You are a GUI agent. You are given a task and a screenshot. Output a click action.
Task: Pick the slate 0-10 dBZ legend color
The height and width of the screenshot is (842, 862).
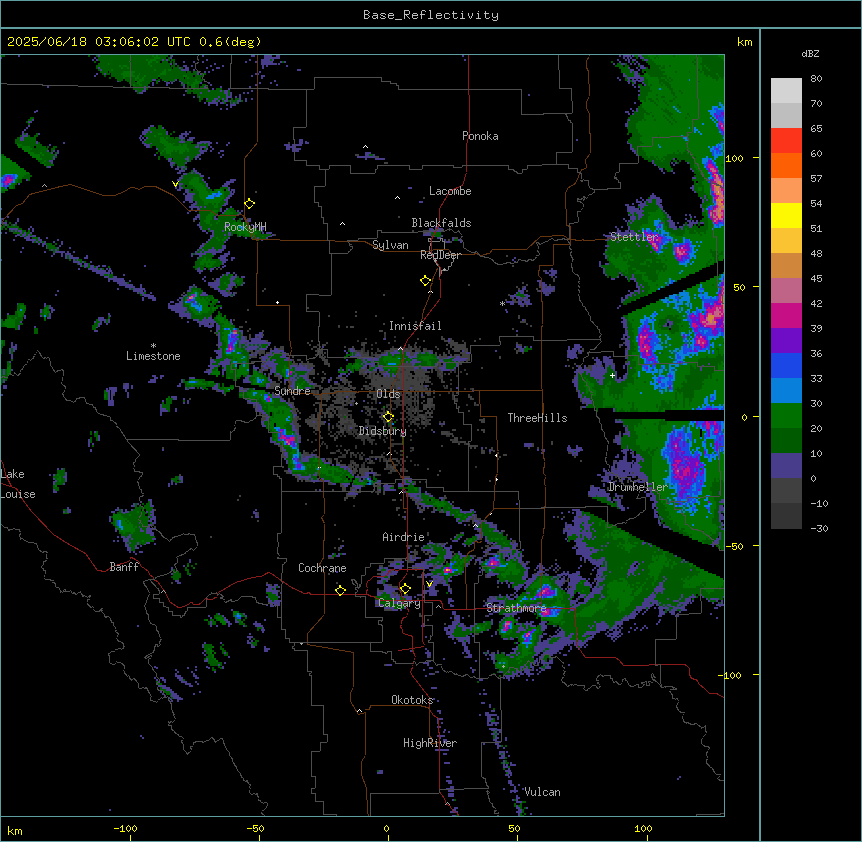coord(786,466)
